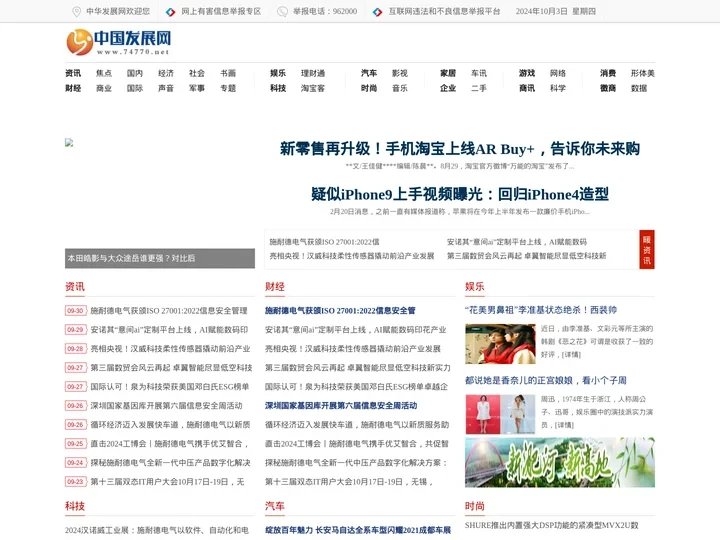Click the green 新港河 新高地 banner
The height and width of the screenshot is (540, 720).
[560, 462]
